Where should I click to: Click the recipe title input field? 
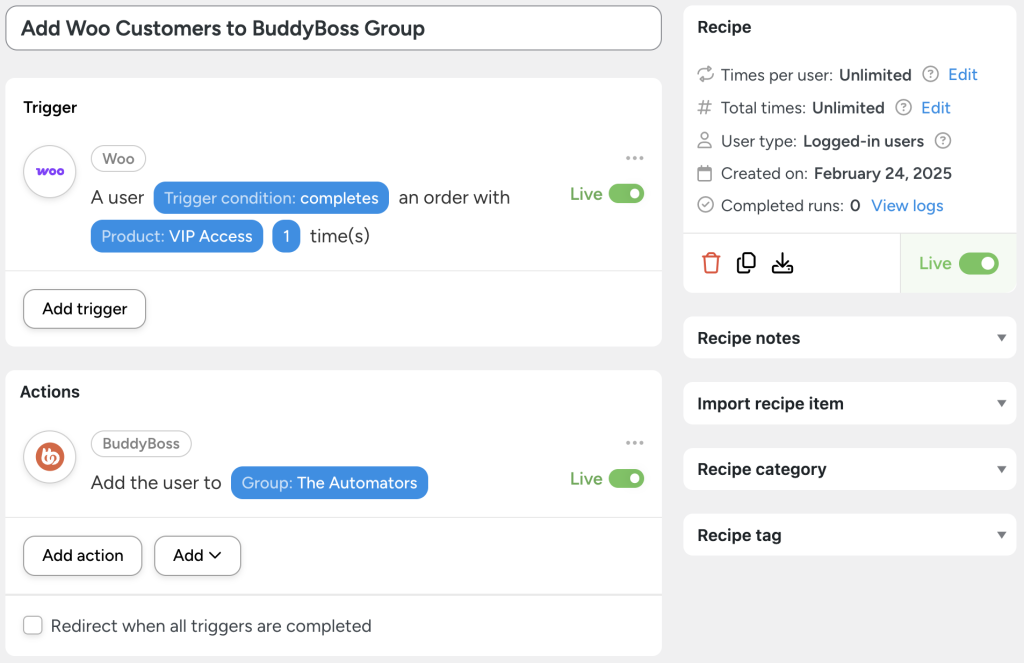tap(334, 28)
